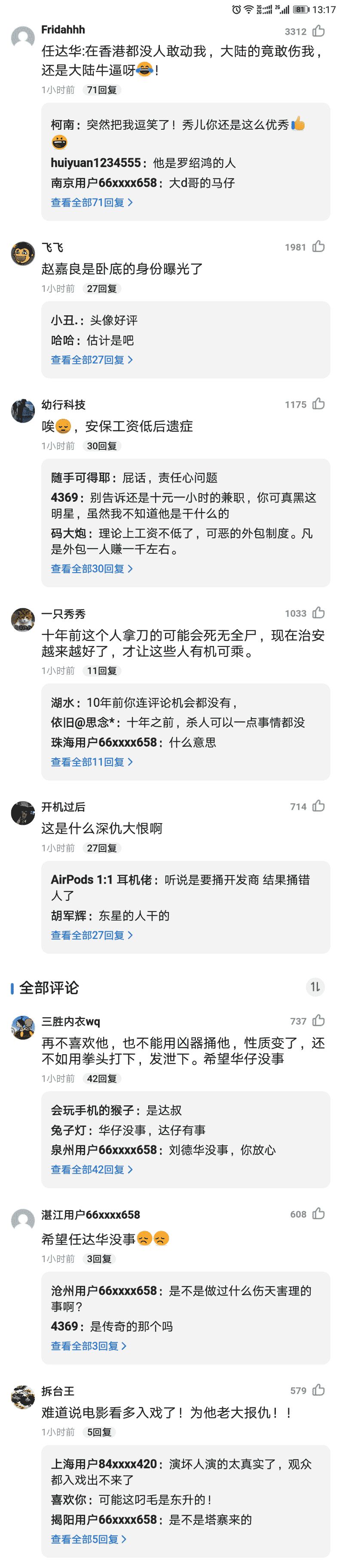This screenshot has width=339, height=1568.
Task: Open 拆台王's avatar picture
Action: 23,1397
